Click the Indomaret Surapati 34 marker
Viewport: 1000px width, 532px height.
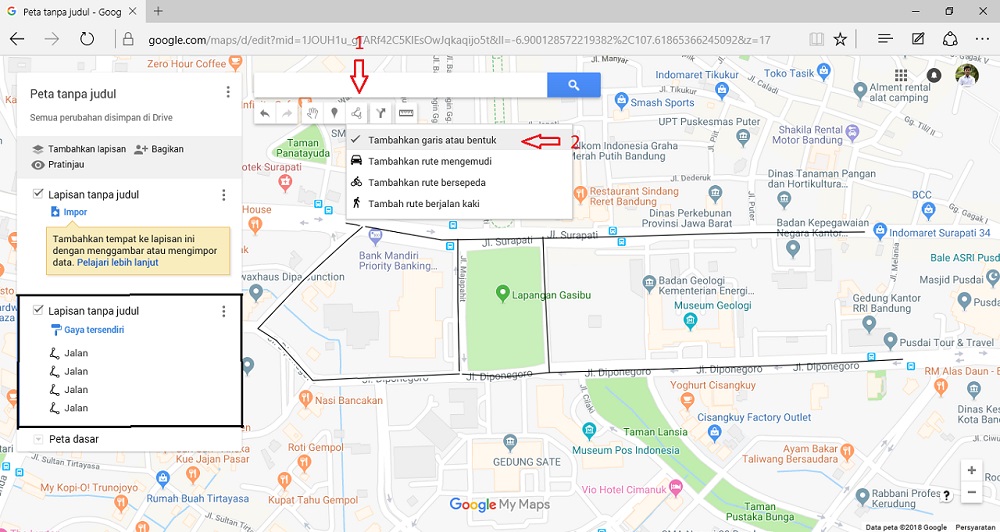pos(881,228)
